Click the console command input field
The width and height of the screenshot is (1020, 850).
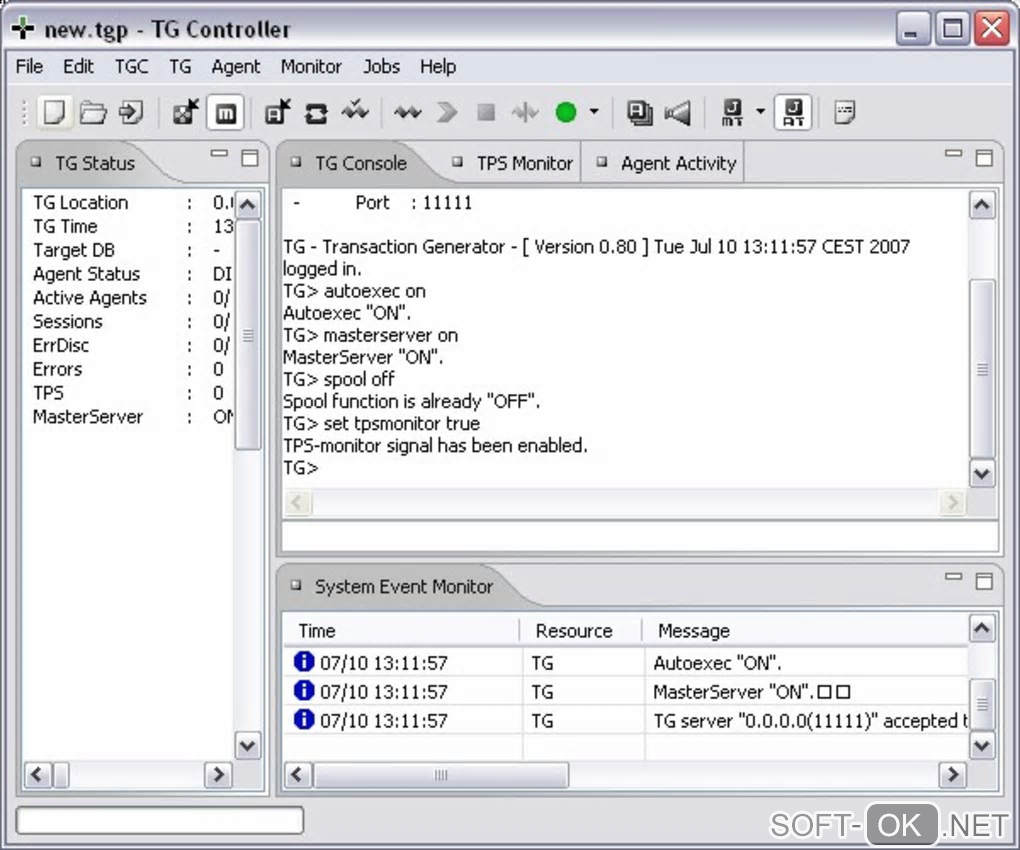[x=640, y=537]
